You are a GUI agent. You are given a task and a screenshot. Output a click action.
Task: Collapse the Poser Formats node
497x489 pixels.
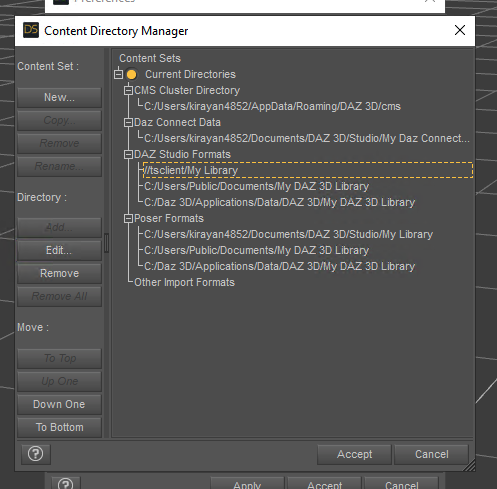pos(128,218)
